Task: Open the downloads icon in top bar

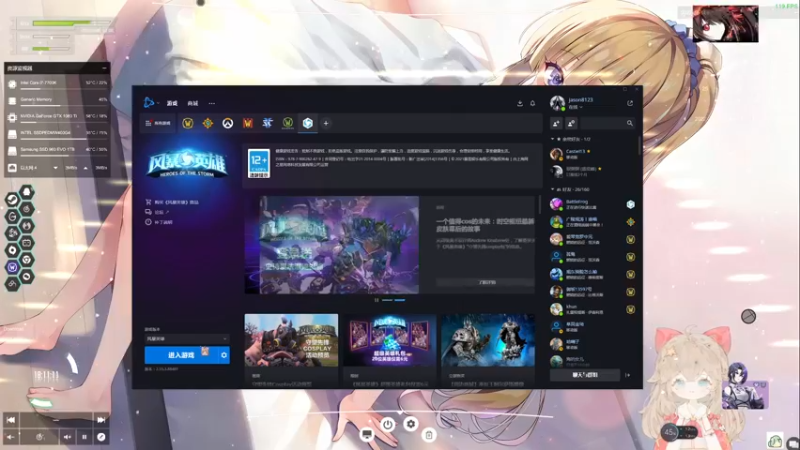Action: click(520, 103)
